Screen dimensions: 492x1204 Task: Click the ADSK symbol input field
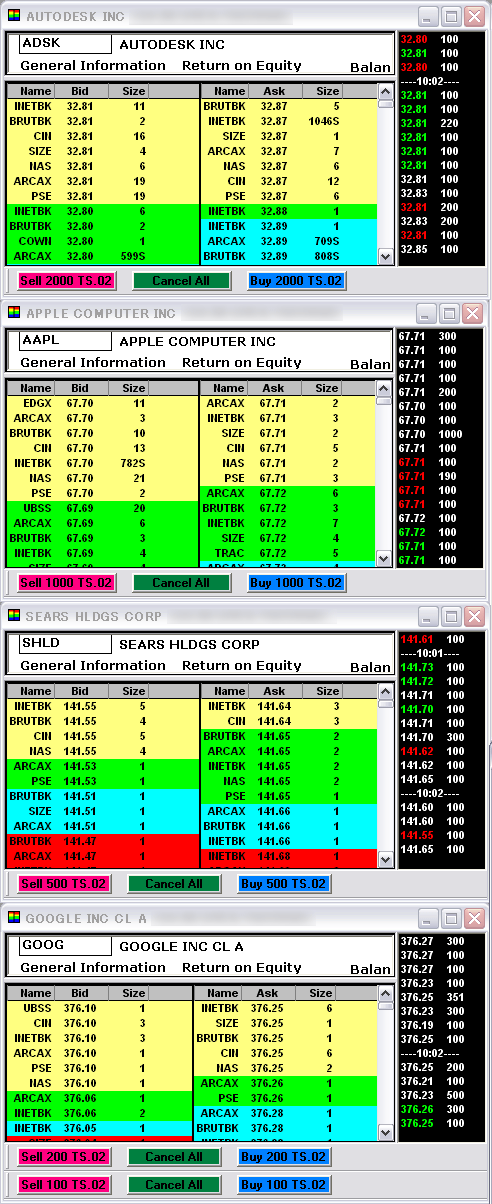[65, 44]
